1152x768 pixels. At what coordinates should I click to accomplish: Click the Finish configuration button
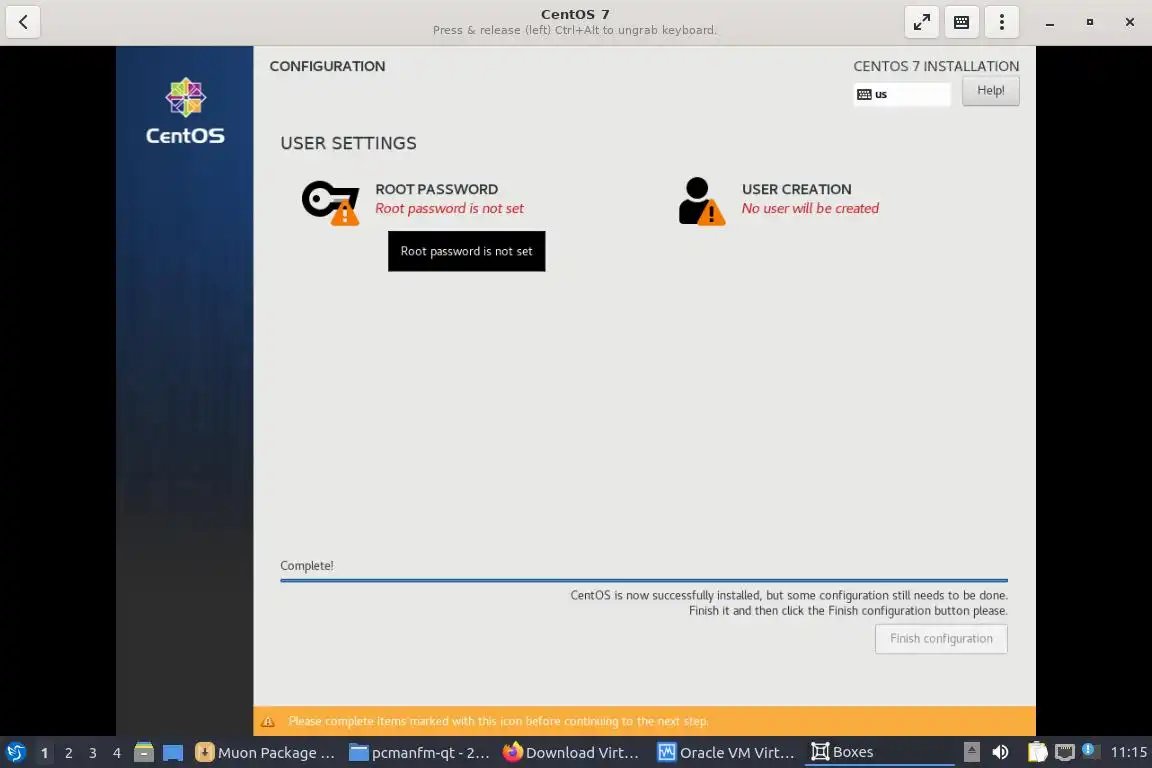[940, 639]
